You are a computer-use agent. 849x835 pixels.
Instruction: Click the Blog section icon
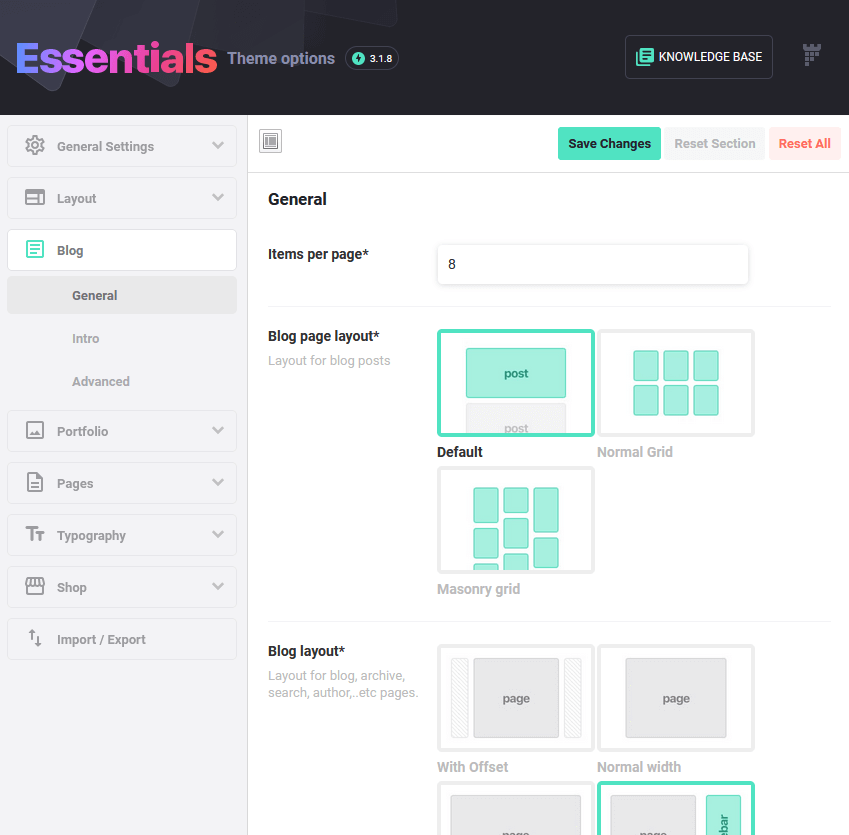tap(35, 249)
